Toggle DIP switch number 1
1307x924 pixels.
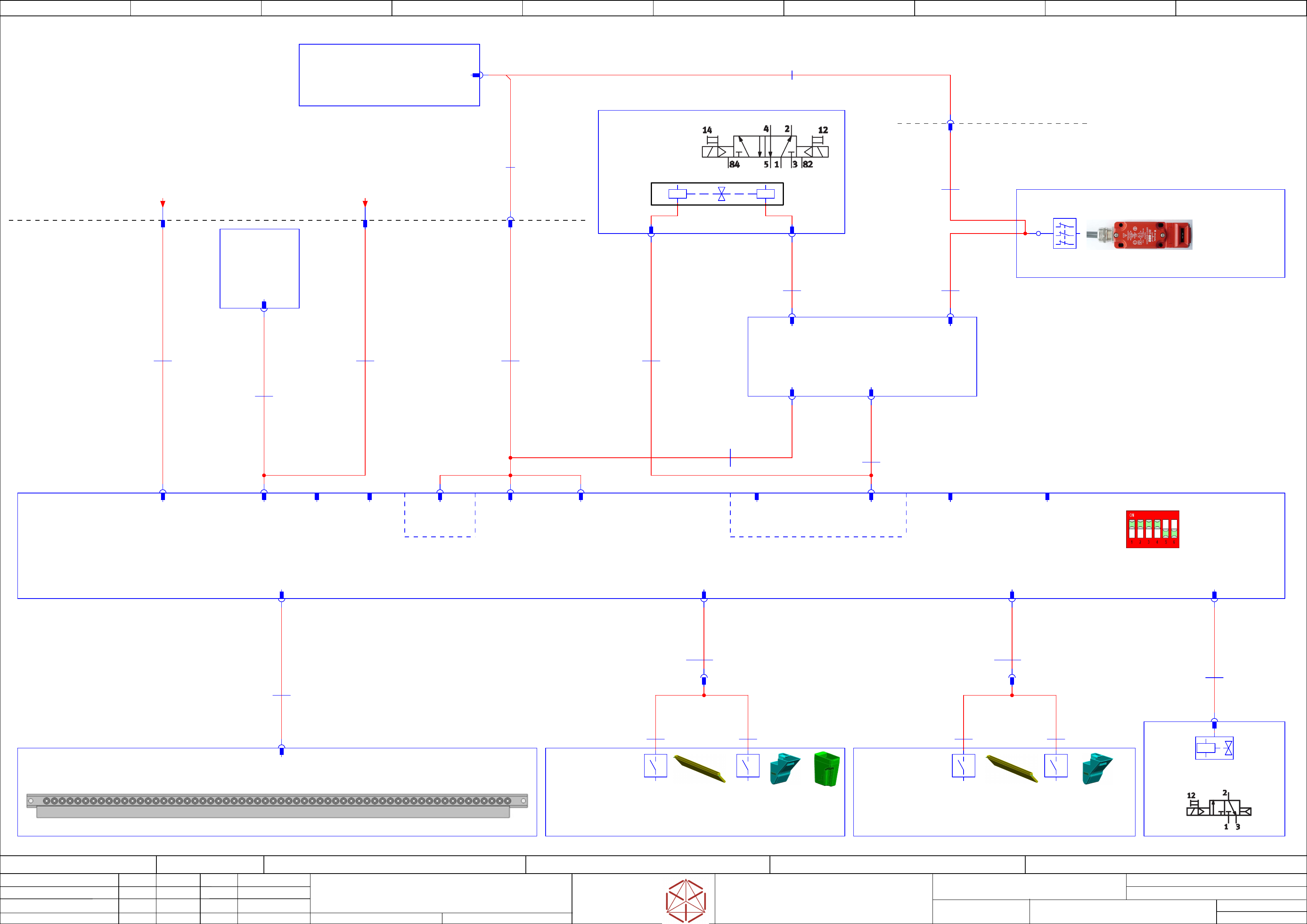coord(1132,529)
